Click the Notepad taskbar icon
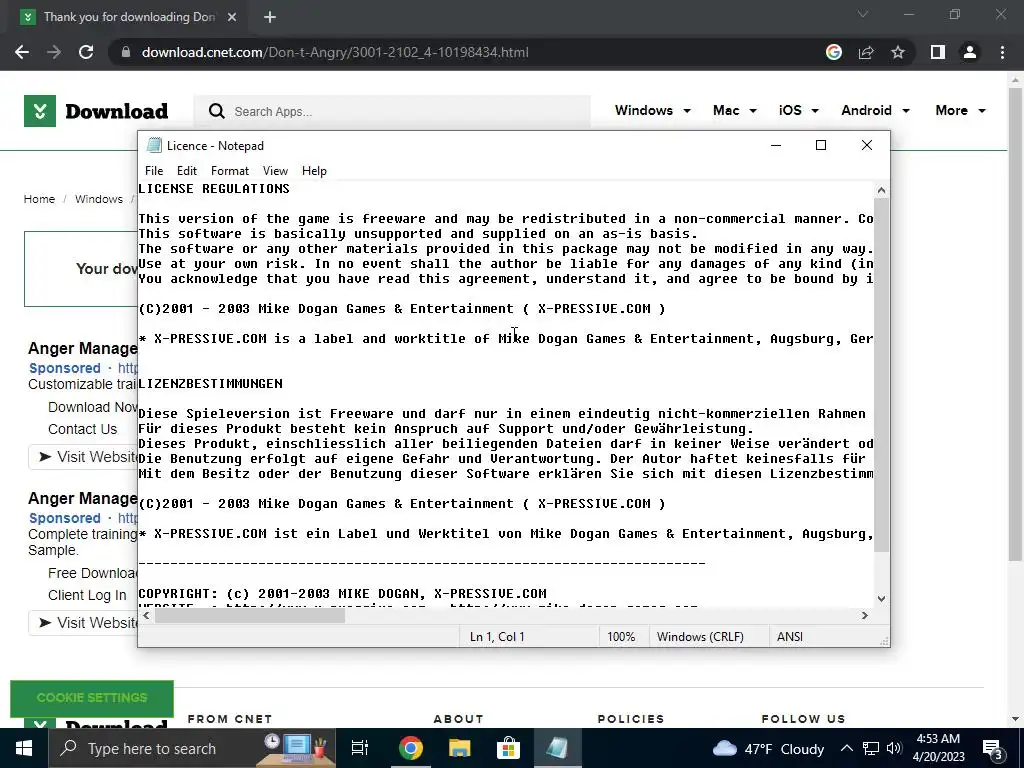Screen dimensions: 1024x768 pyautogui.click(x=557, y=748)
